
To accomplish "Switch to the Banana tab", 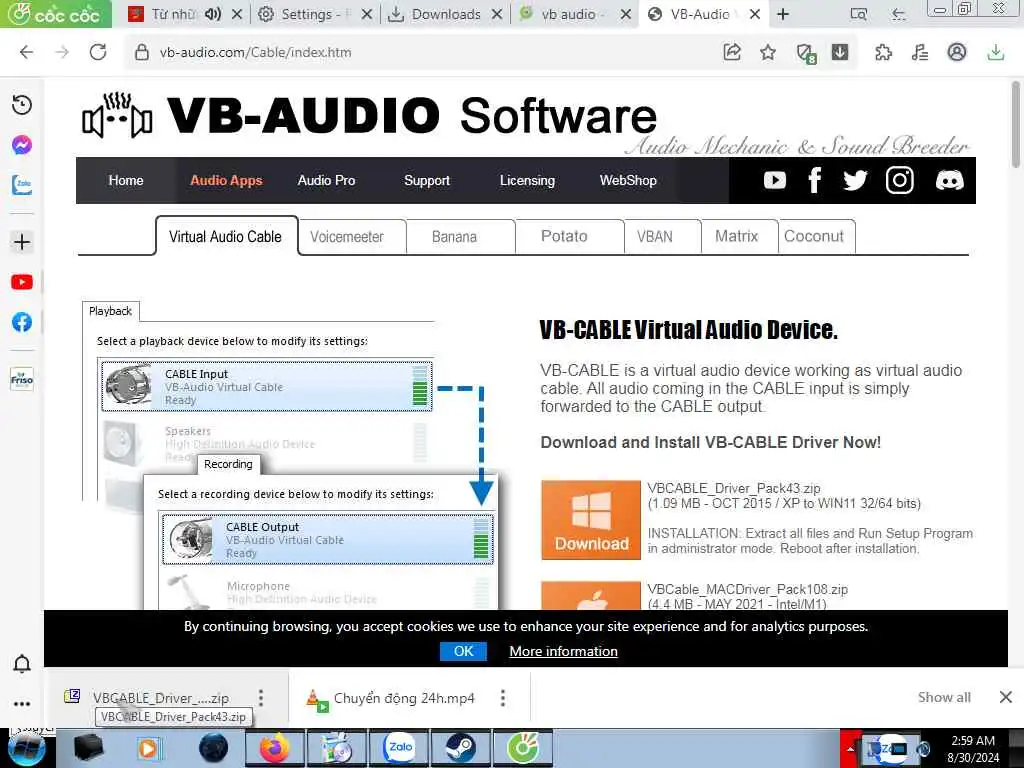I will tap(455, 236).
